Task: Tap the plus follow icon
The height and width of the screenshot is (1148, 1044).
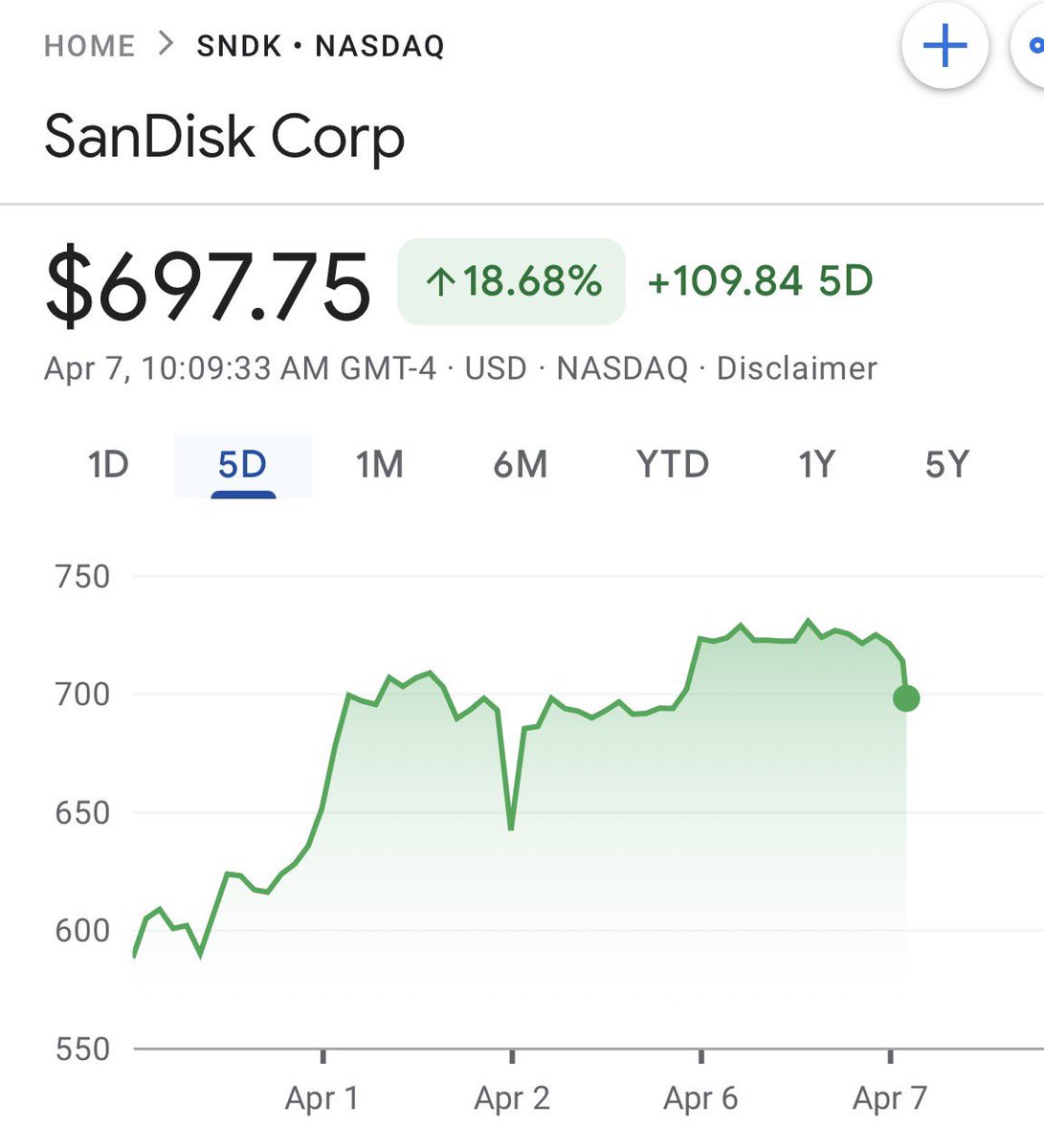Action: tap(945, 46)
